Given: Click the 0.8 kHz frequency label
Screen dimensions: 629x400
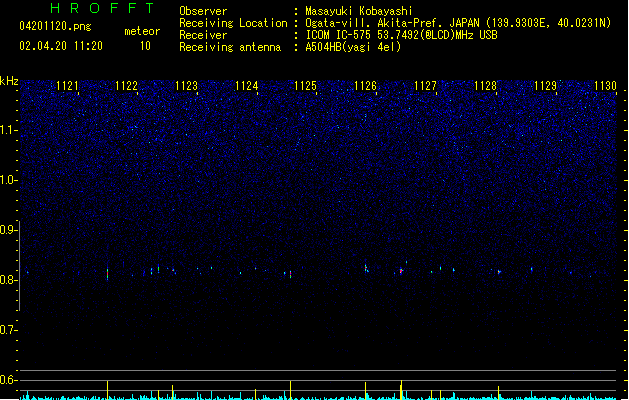Looking at the screenshot, I should pyautogui.click(x=8, y=280).
